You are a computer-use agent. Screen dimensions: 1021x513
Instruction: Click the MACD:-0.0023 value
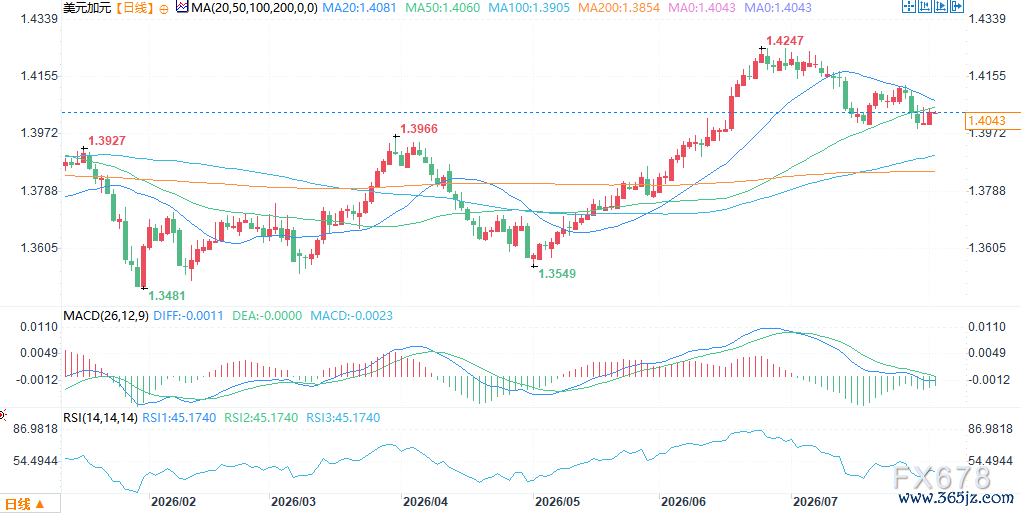point(352,316)
